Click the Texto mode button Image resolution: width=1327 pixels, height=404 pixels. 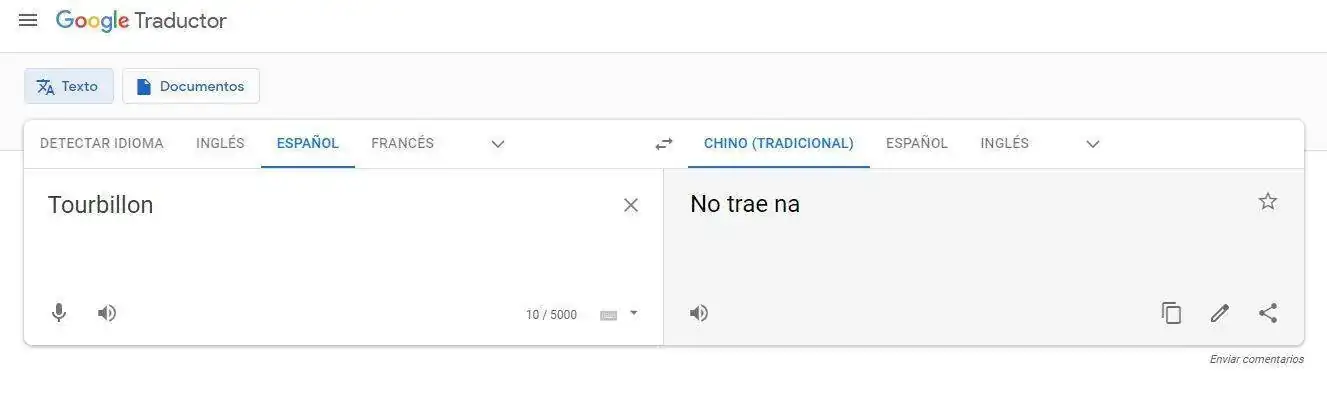[x=69, y=86]
